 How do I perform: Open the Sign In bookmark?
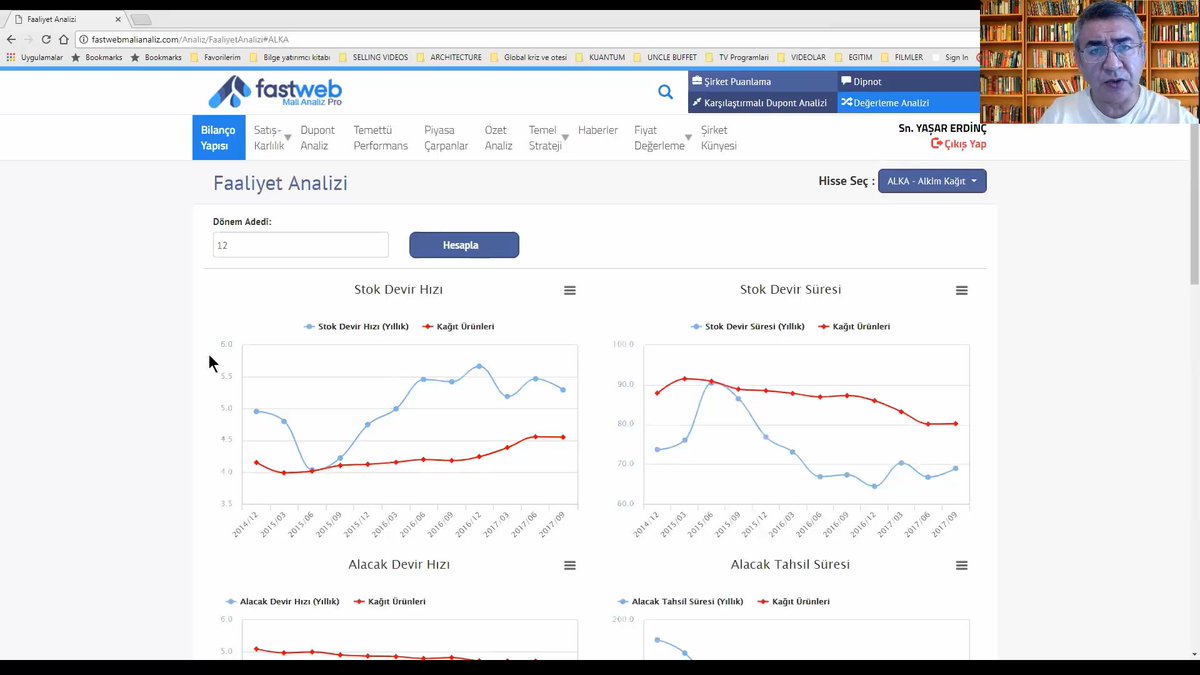(x=950, y=57)
